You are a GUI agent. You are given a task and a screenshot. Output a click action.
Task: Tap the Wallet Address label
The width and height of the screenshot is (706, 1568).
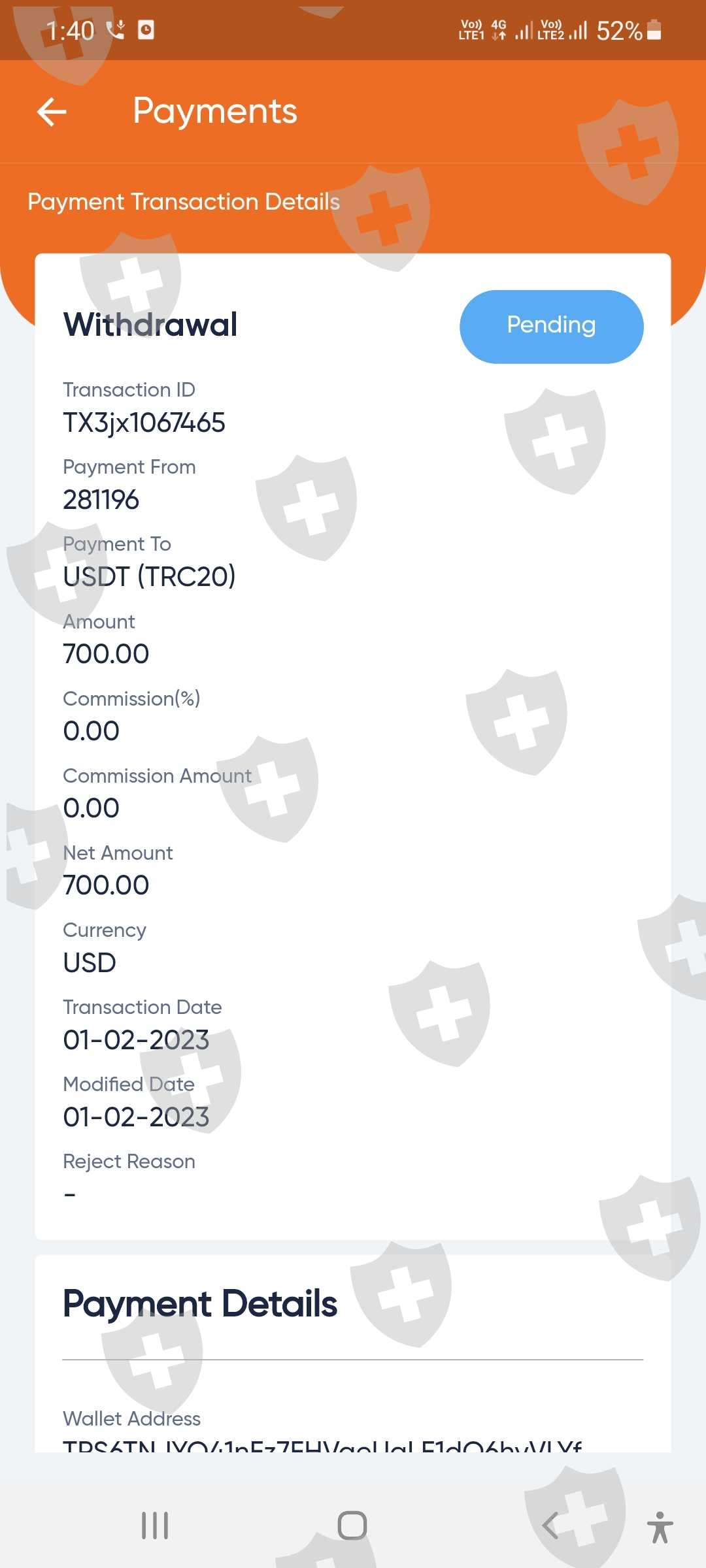(131, 1418)
